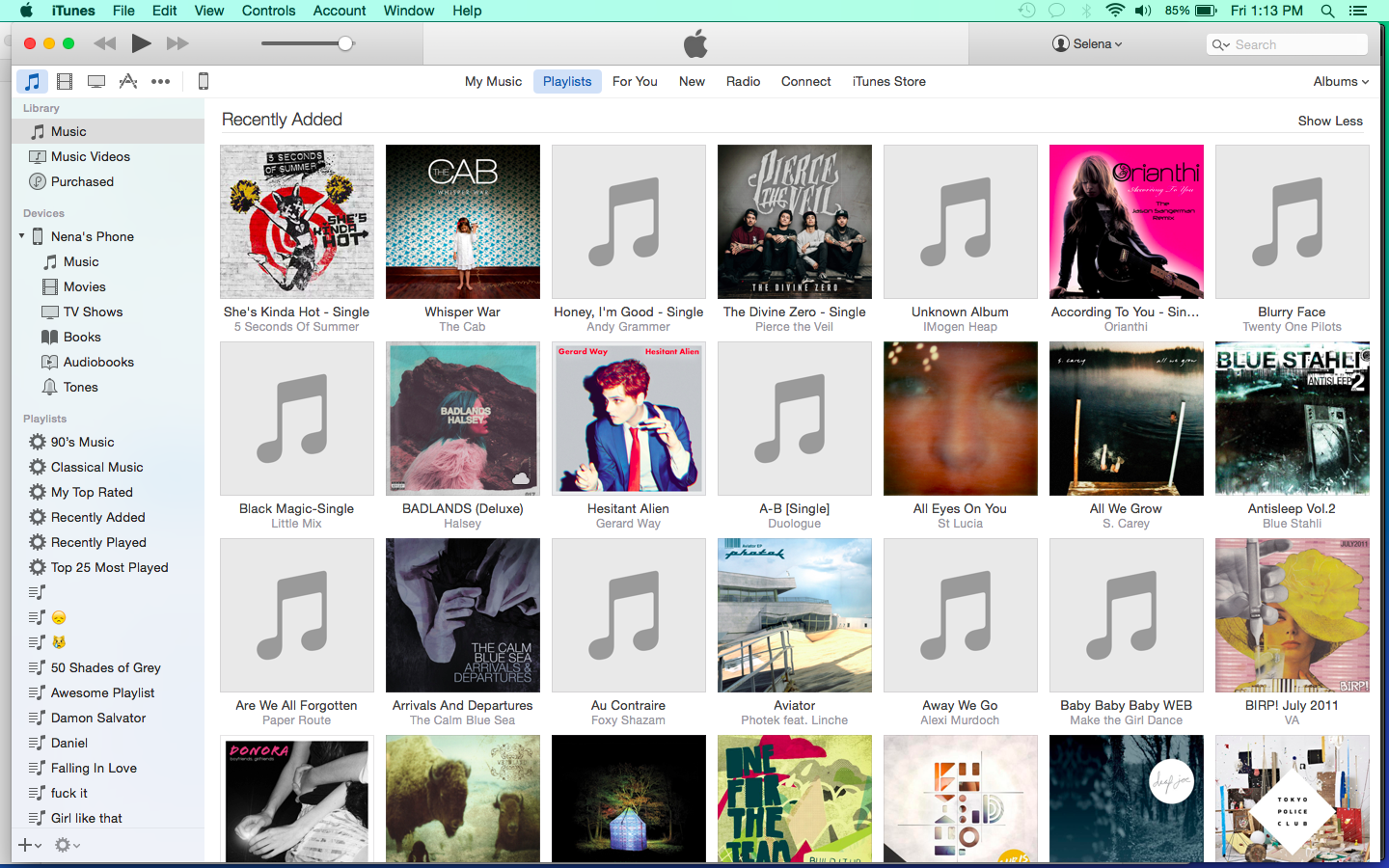1389x868 pixels.
Task: Open the New tab
Action: tap(692, 81)
